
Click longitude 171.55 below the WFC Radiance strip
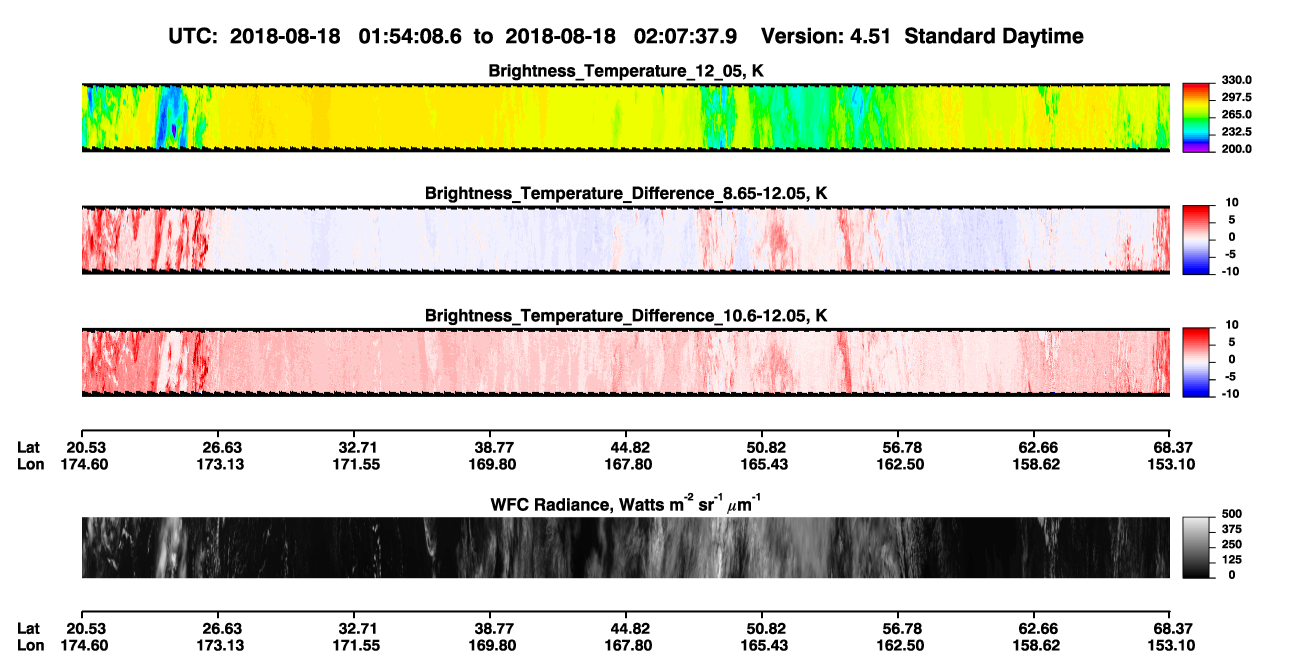point(354,645)
